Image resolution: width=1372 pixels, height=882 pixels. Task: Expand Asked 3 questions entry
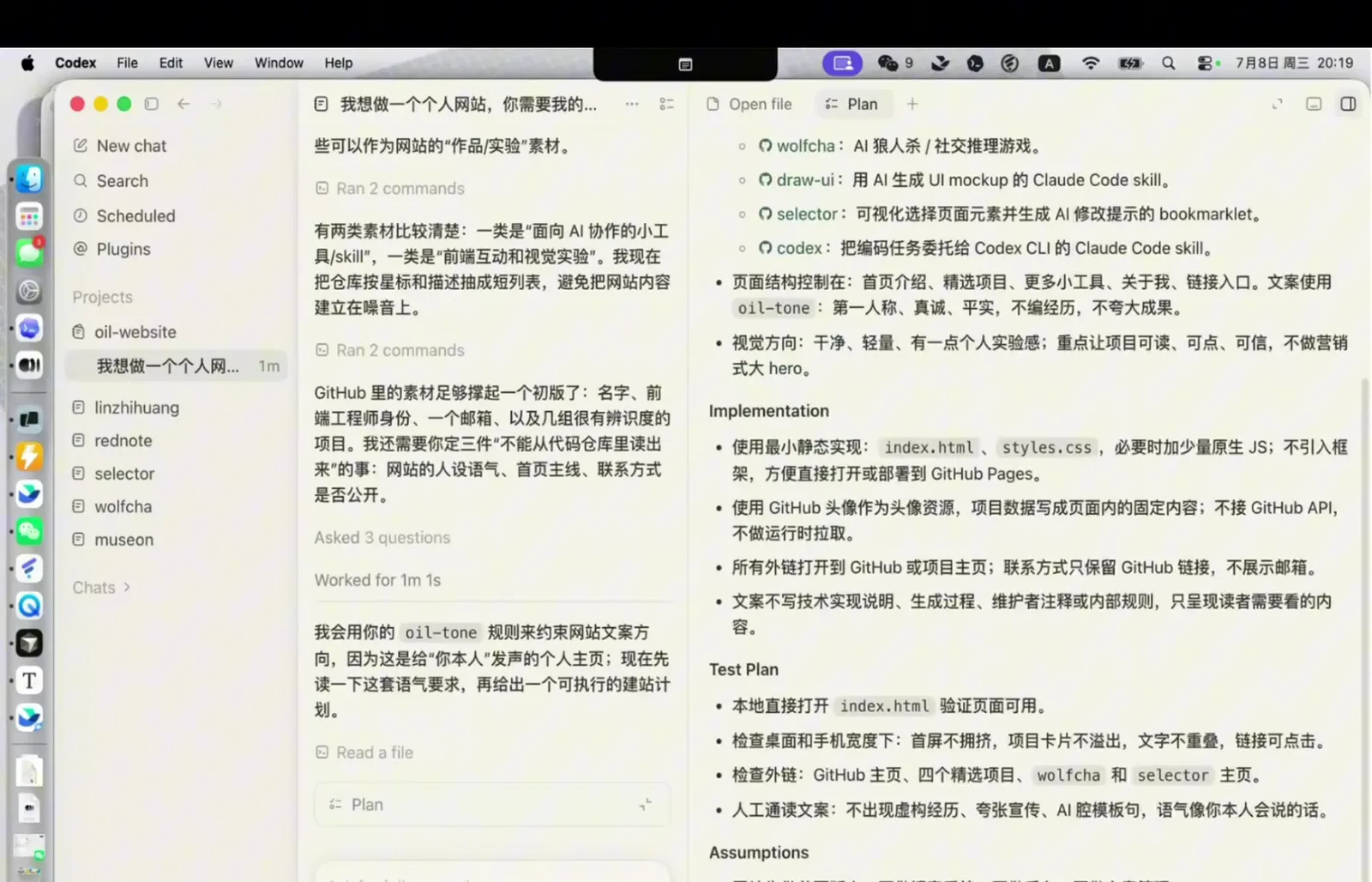tap(382, 538)
